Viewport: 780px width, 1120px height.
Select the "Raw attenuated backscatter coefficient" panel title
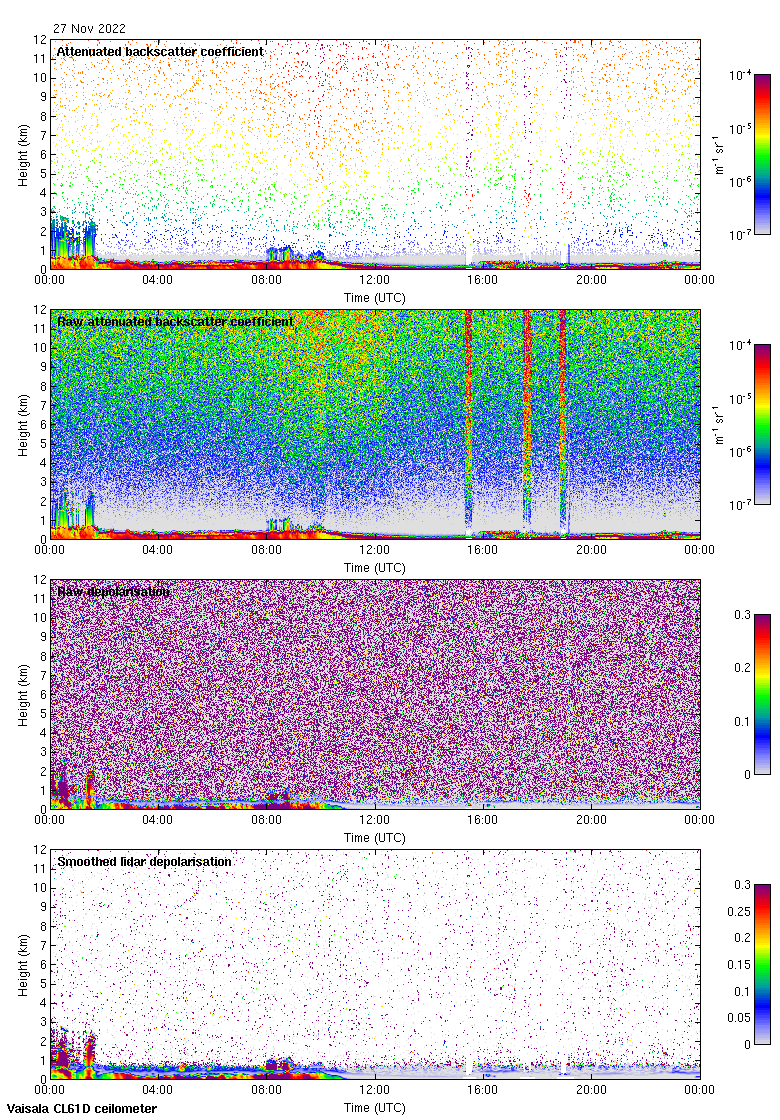coord(175,321)
